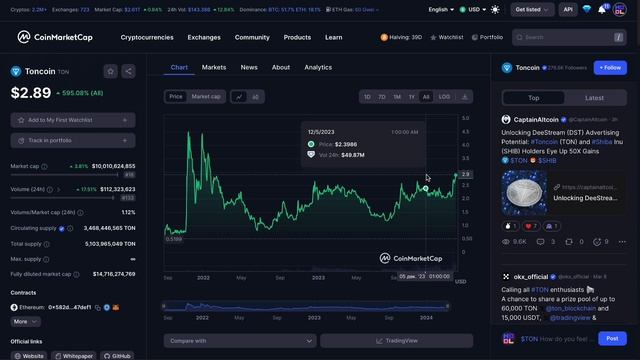Switch to the Chart tab

click(x=179, y=67)
